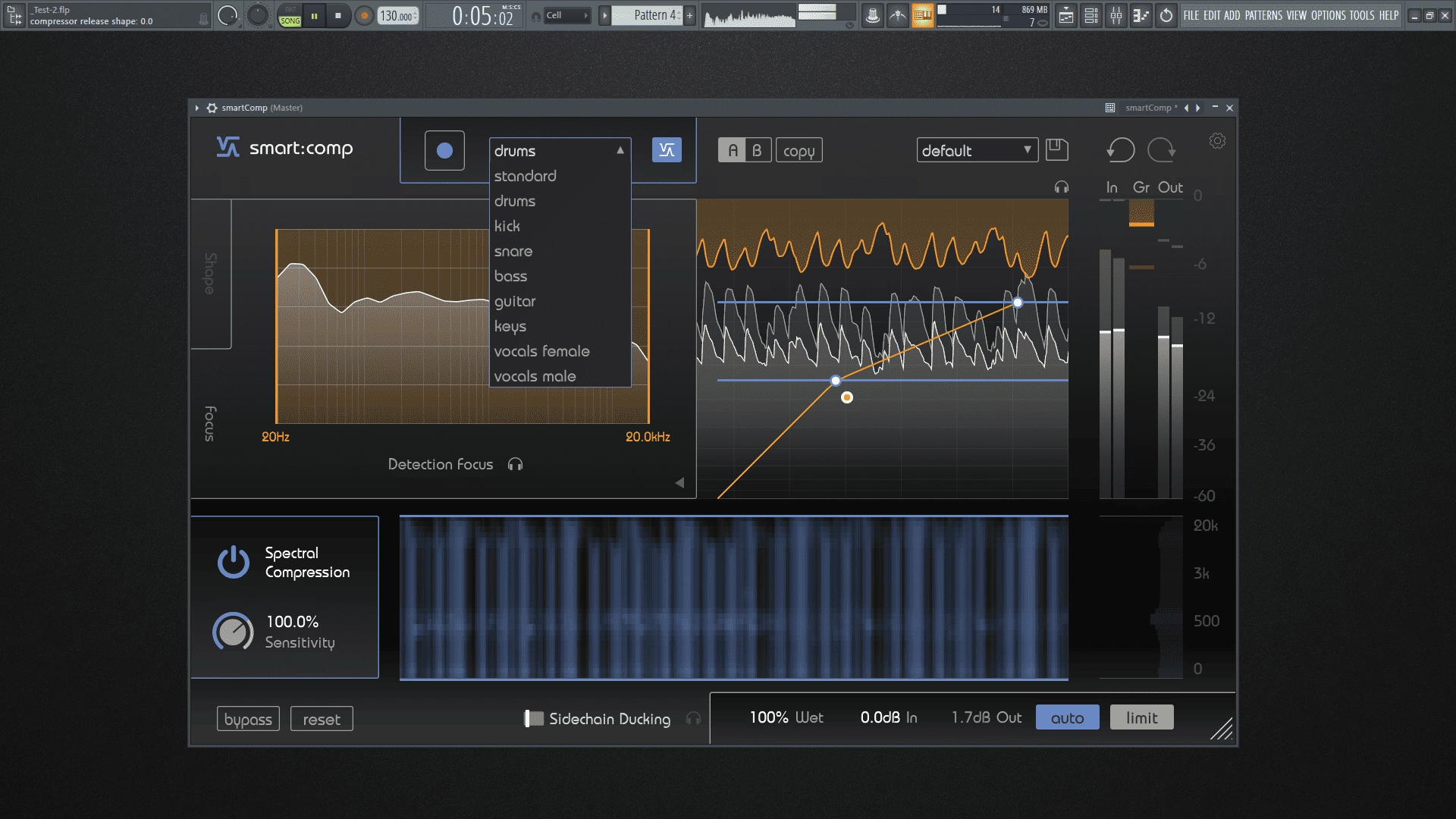Listen to sidechain signal headphone icon
The image size is (1456, 819).
[x=693, y=718]
